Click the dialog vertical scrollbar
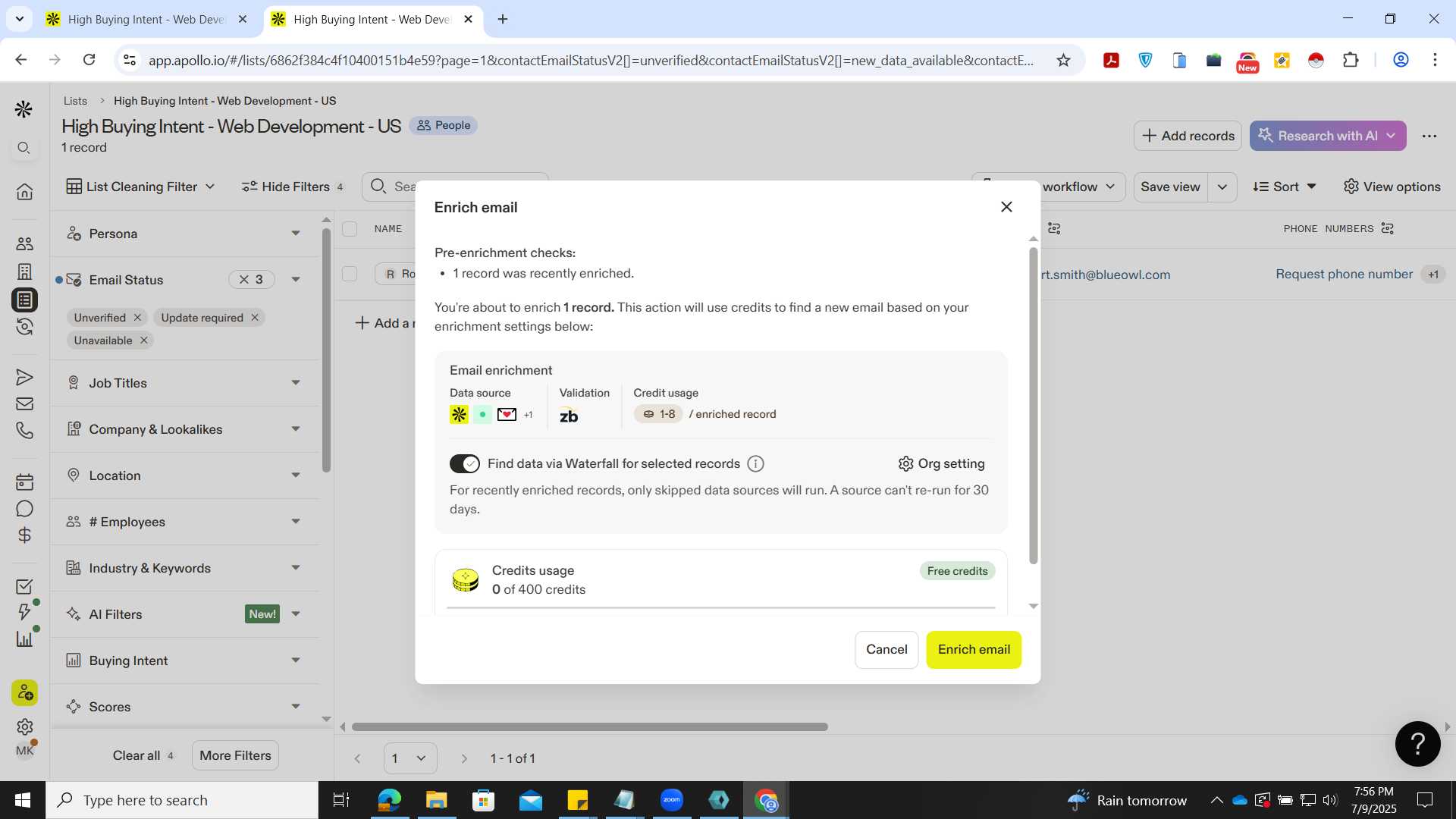This screenshot has height=819, width=1456. point(1033,406)
